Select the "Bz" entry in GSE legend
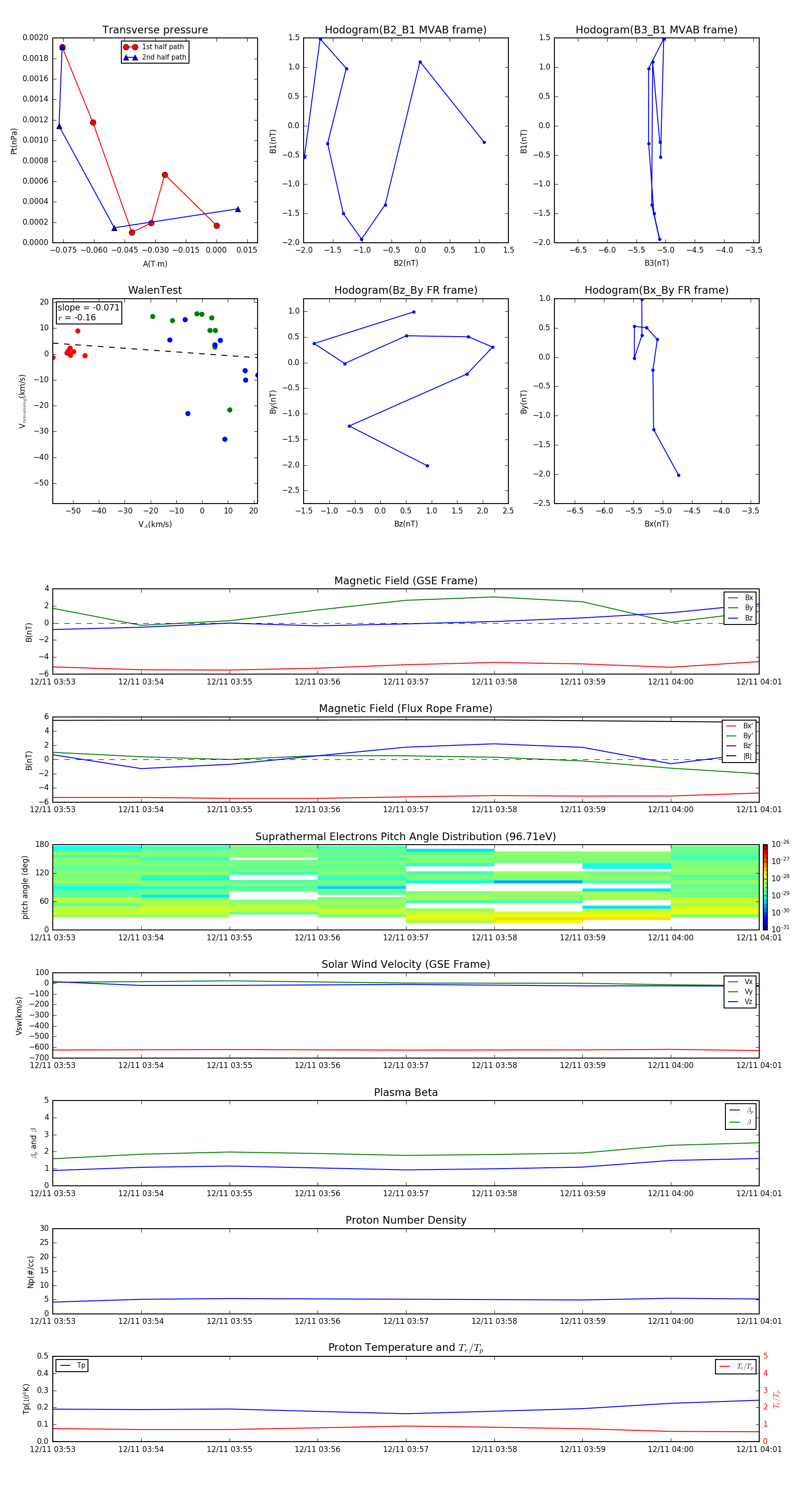The height and width of the screenshot is (1489, 812). [x=740, y=618]
